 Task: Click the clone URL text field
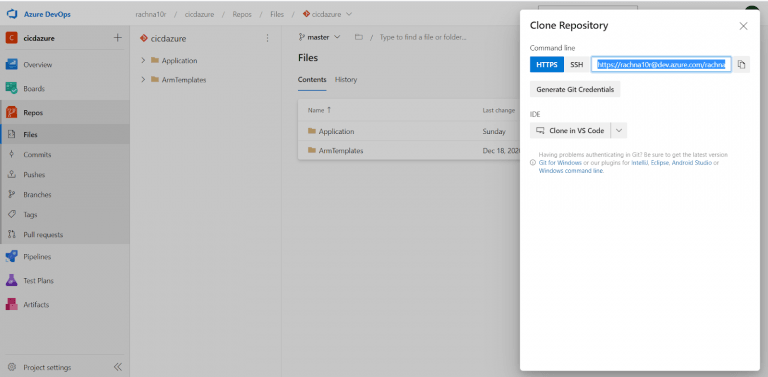(661, 65)
